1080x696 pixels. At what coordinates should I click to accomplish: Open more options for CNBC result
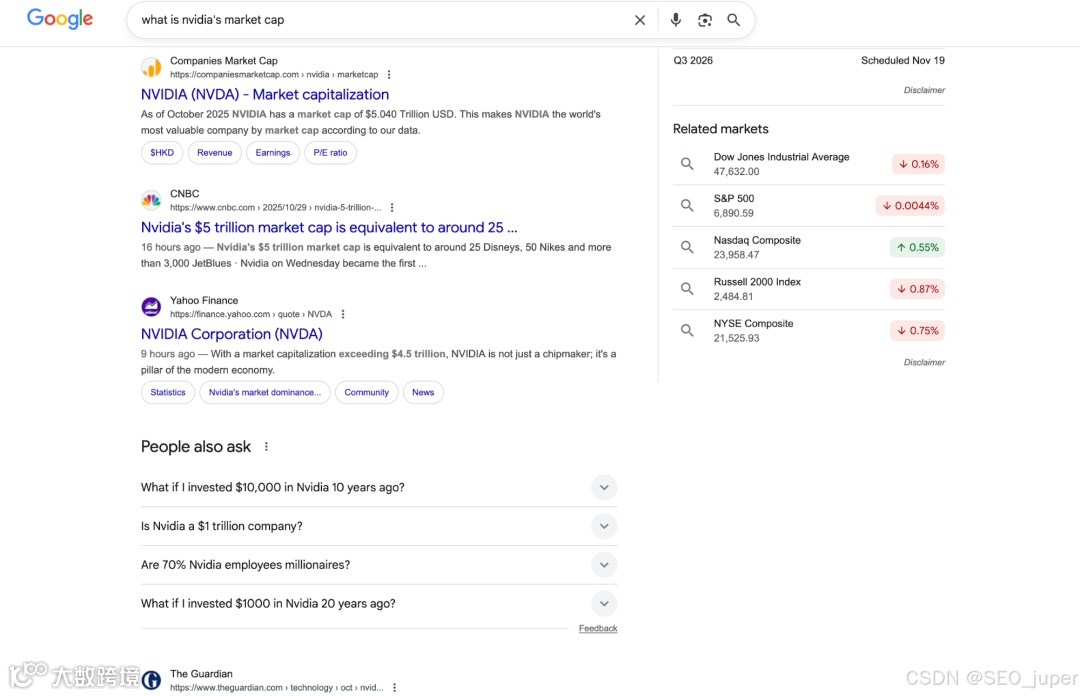coord(392,208)
